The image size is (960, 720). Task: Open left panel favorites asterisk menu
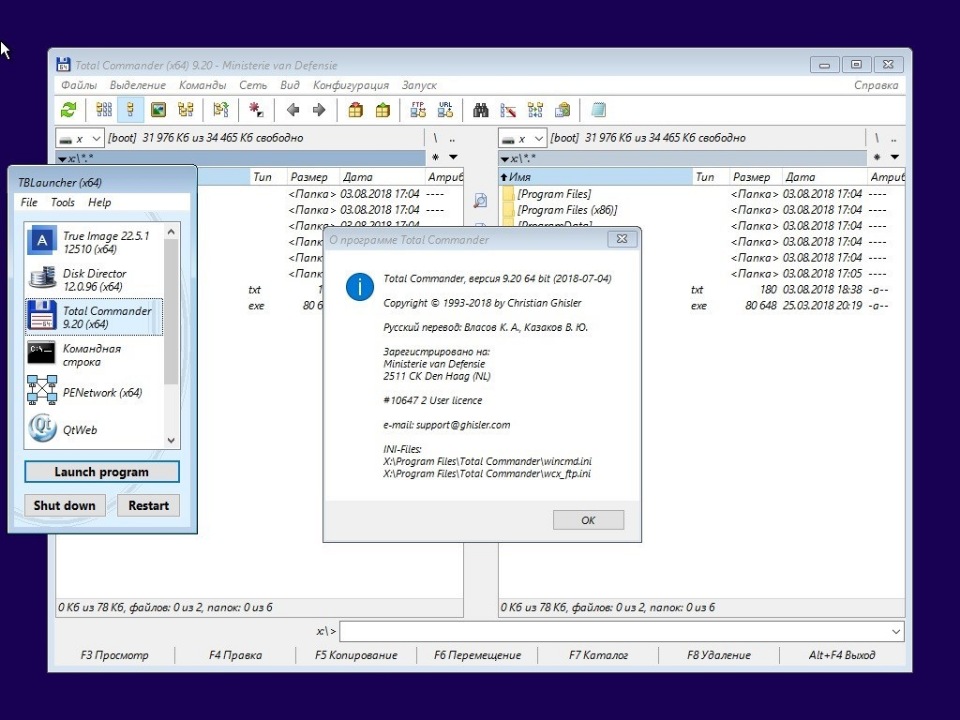tap(435, 157)
